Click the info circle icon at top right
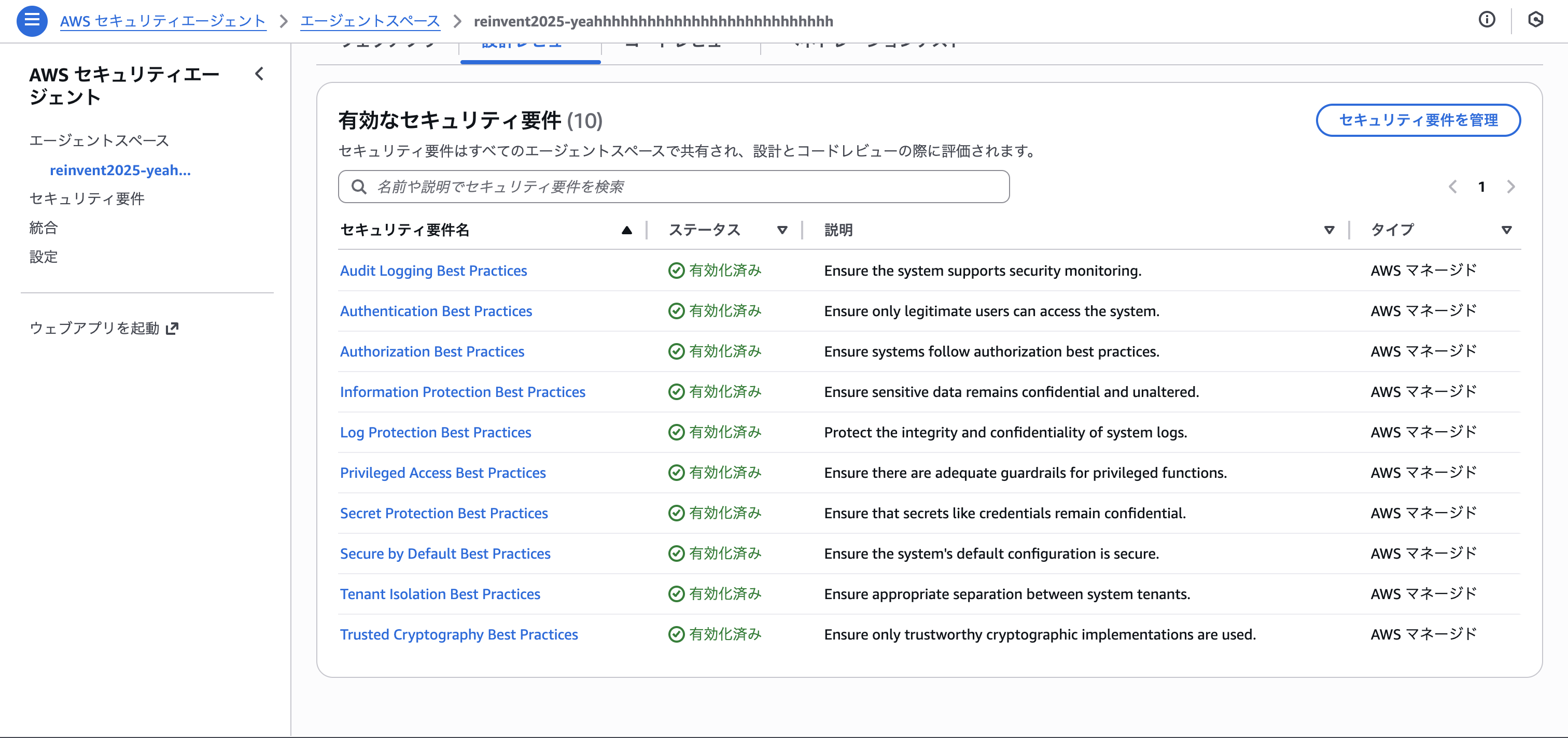 1487,20
